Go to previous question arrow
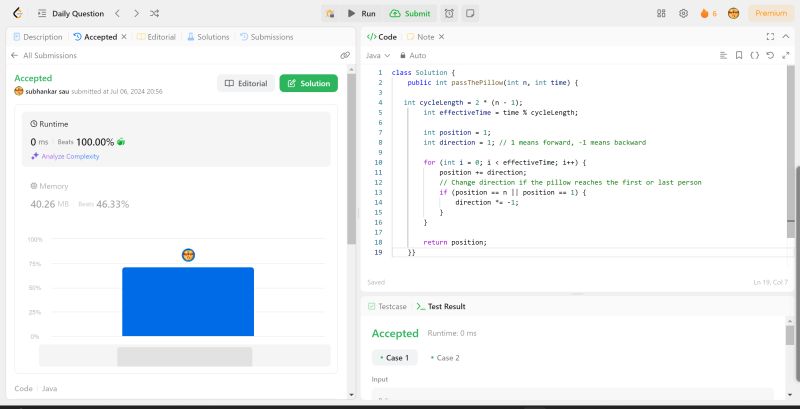This screenshot has height=409, width=800. tap(117, 14)
